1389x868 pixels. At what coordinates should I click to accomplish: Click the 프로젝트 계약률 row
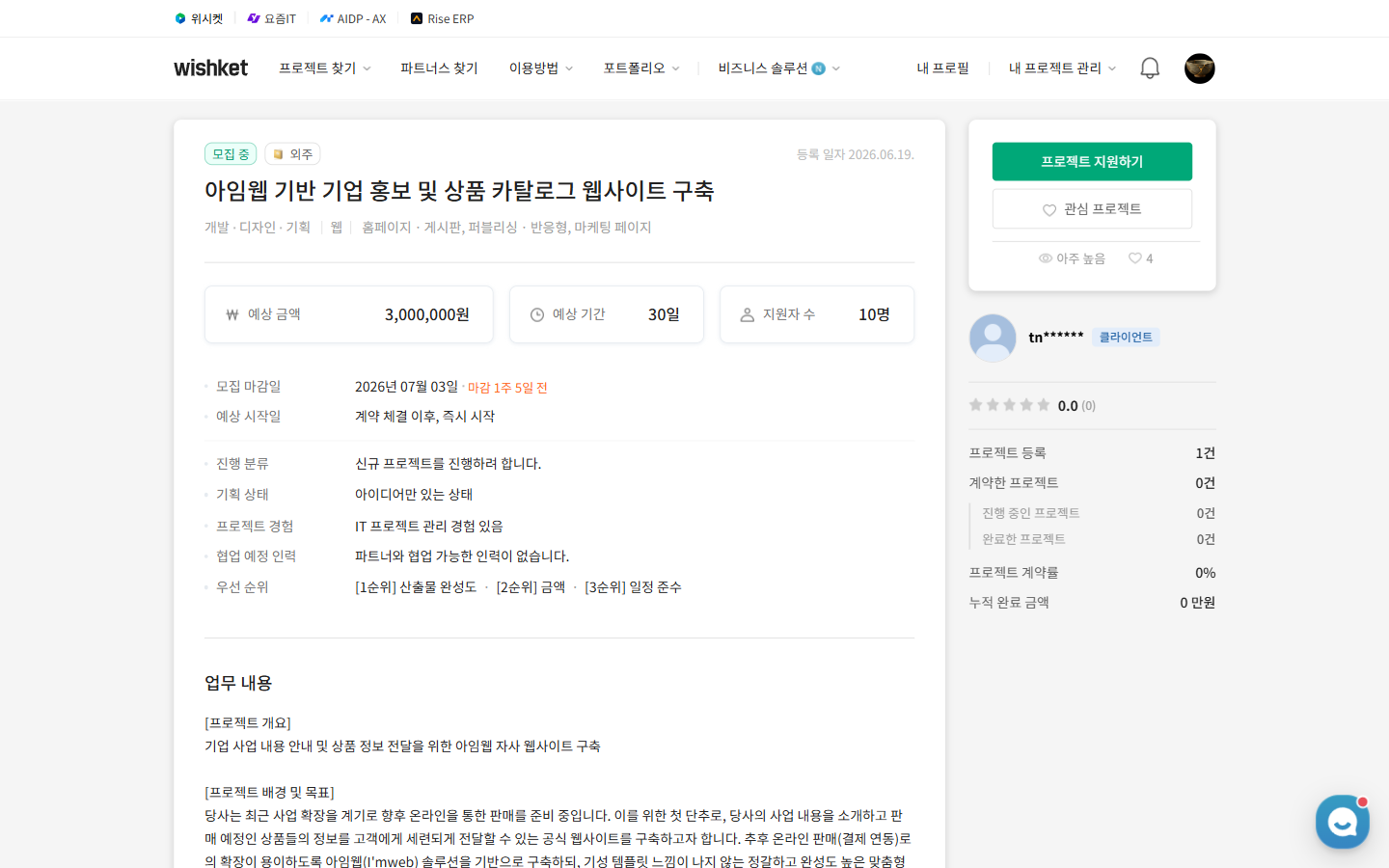pos(1092,573)
